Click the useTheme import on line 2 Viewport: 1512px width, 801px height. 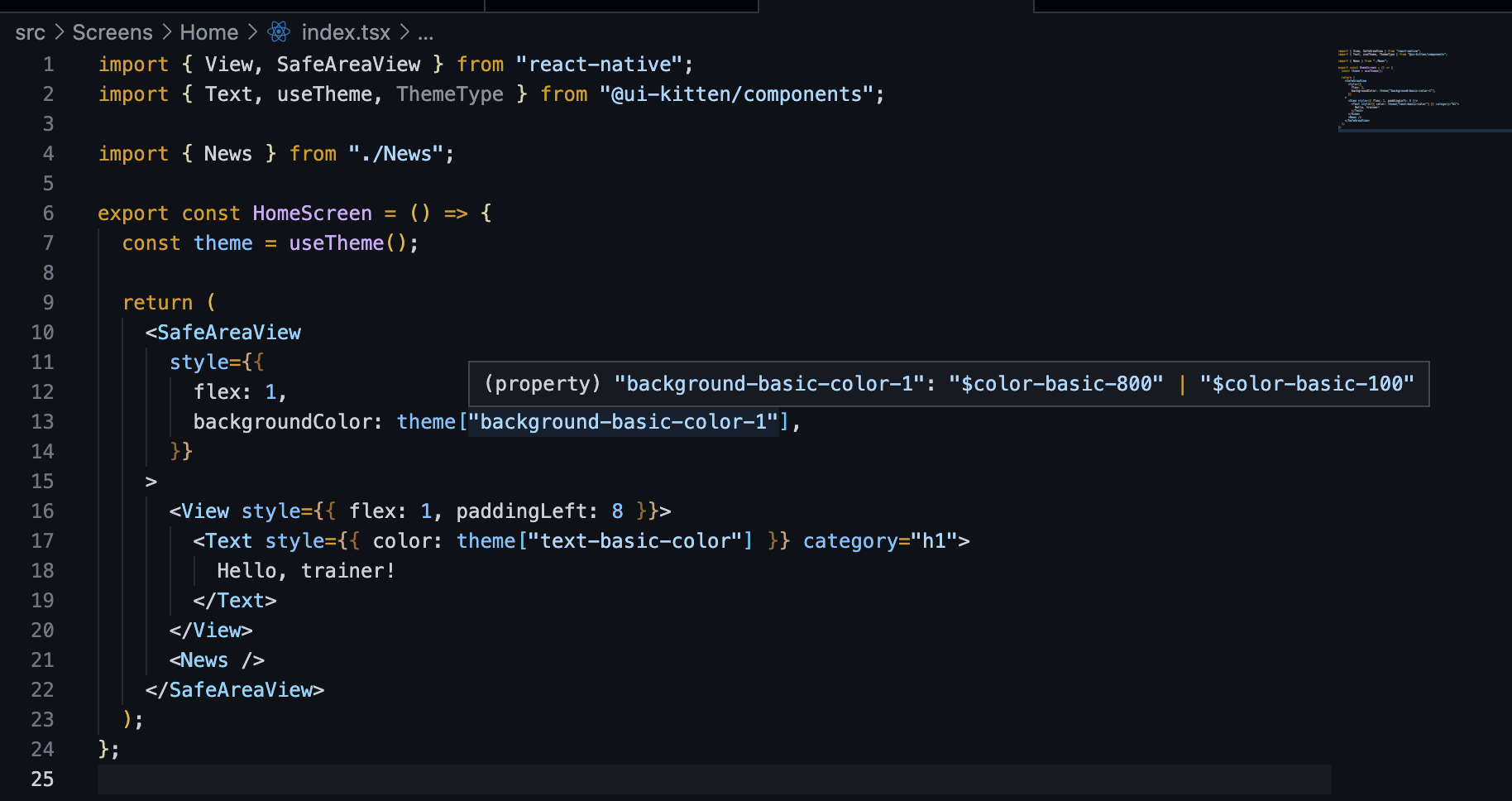[x=324, y=94]
